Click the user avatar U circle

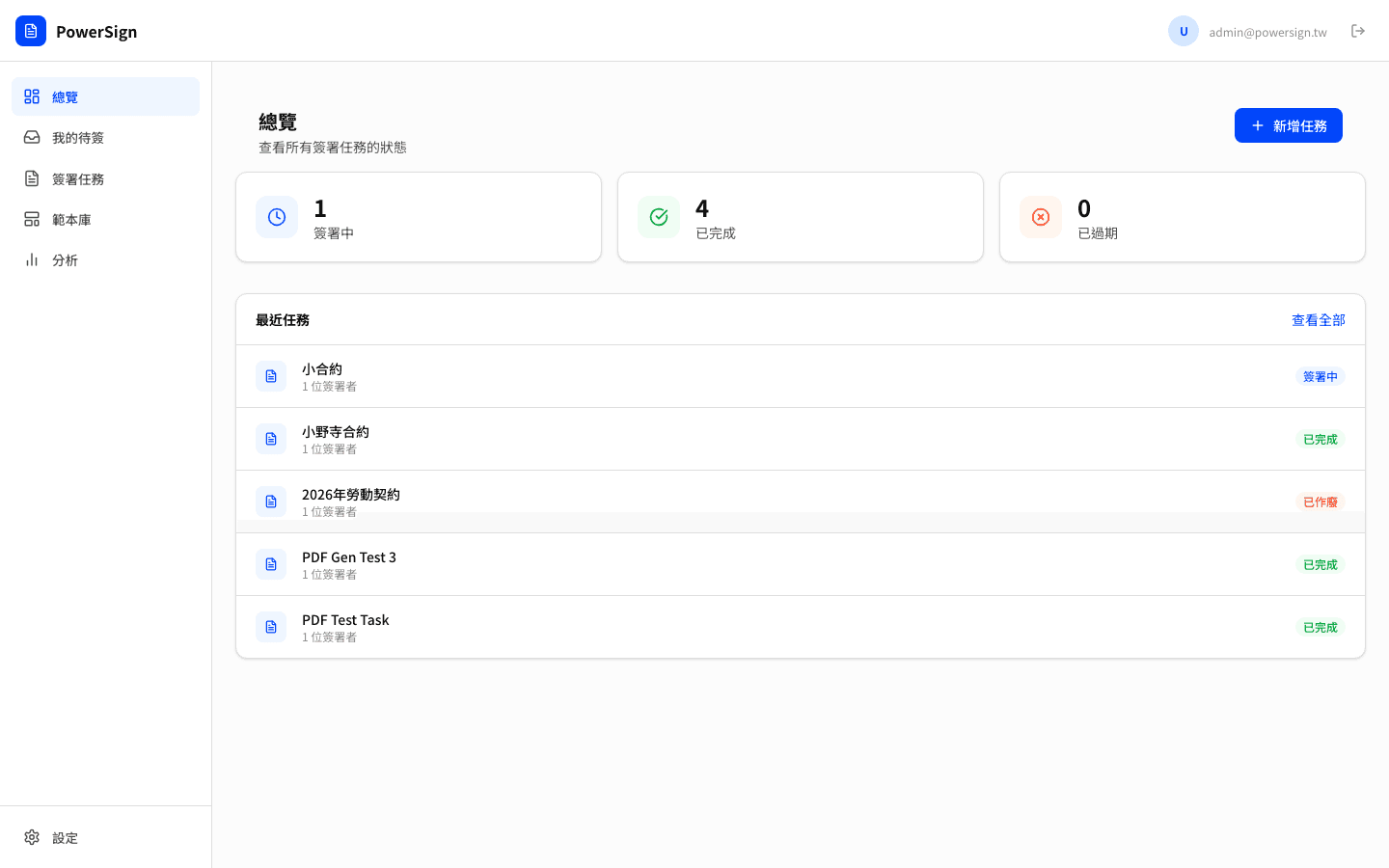coord(1184,31)
